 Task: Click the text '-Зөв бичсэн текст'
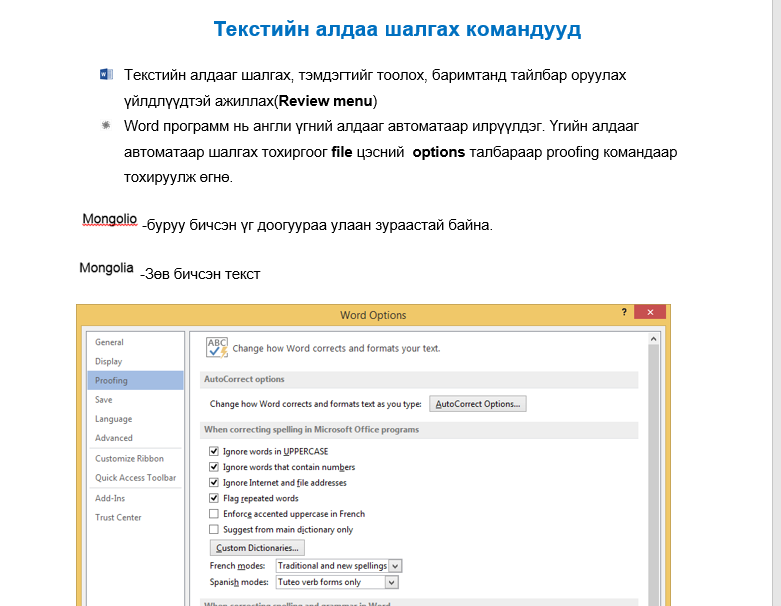click(x=200, y=274)
